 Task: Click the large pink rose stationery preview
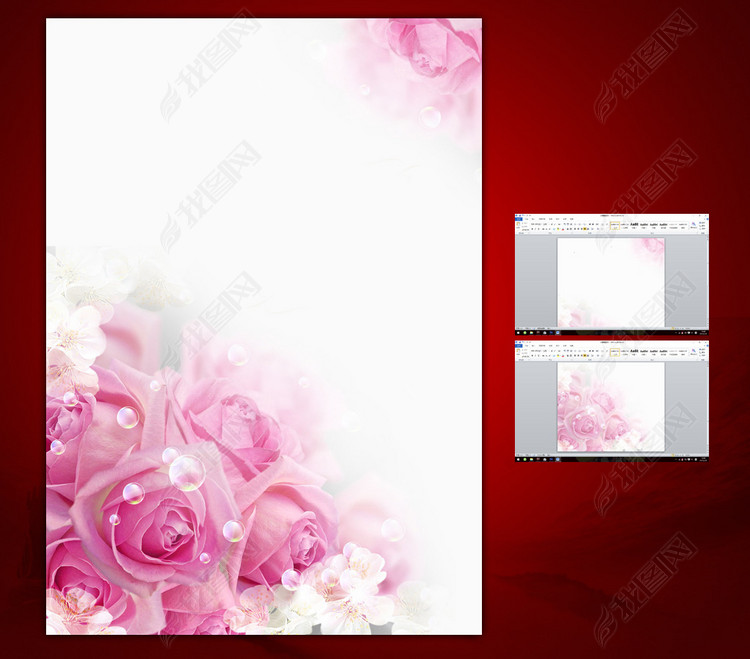(x=263, y=326)
